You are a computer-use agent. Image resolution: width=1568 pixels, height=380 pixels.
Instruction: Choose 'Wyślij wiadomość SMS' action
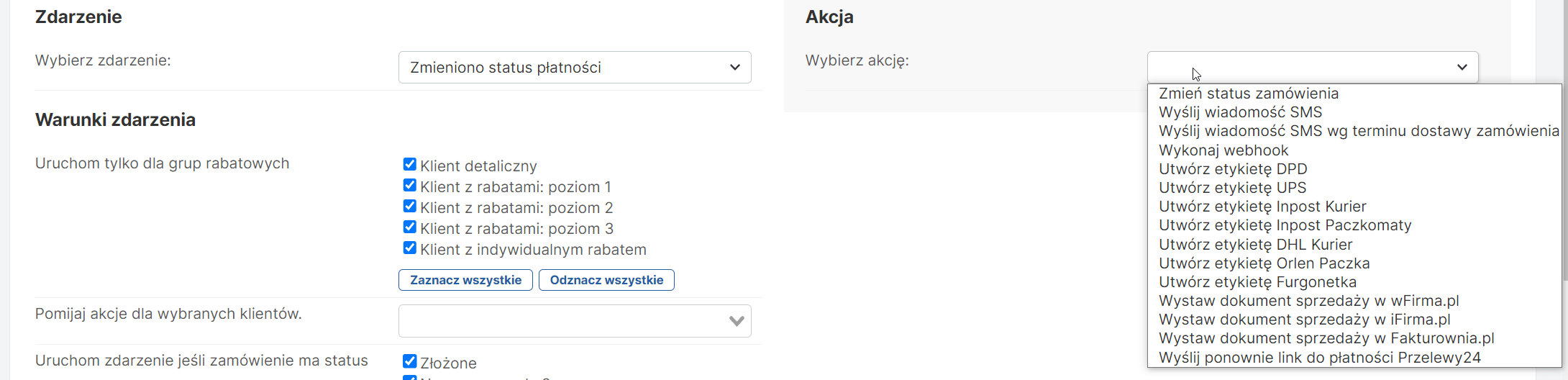tap(1240, 112)
